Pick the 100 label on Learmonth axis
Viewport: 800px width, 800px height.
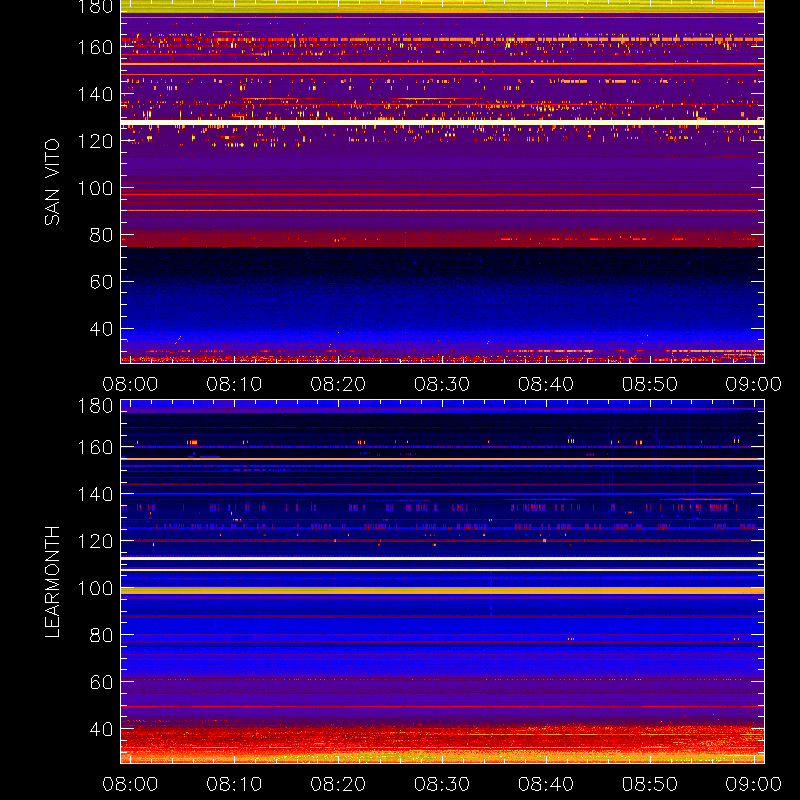[x=95, y=588]
